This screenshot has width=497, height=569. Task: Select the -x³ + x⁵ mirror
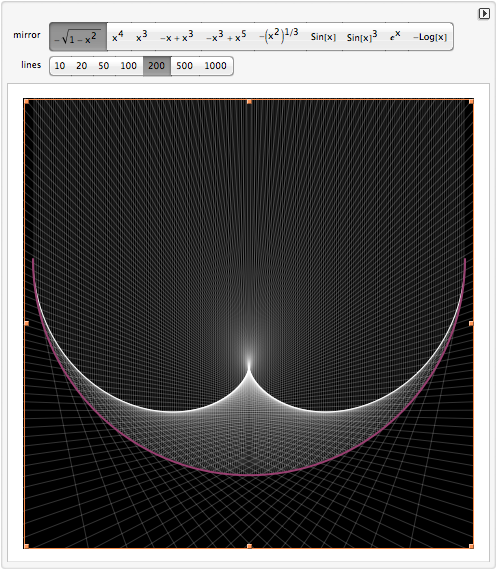point(226,37)
